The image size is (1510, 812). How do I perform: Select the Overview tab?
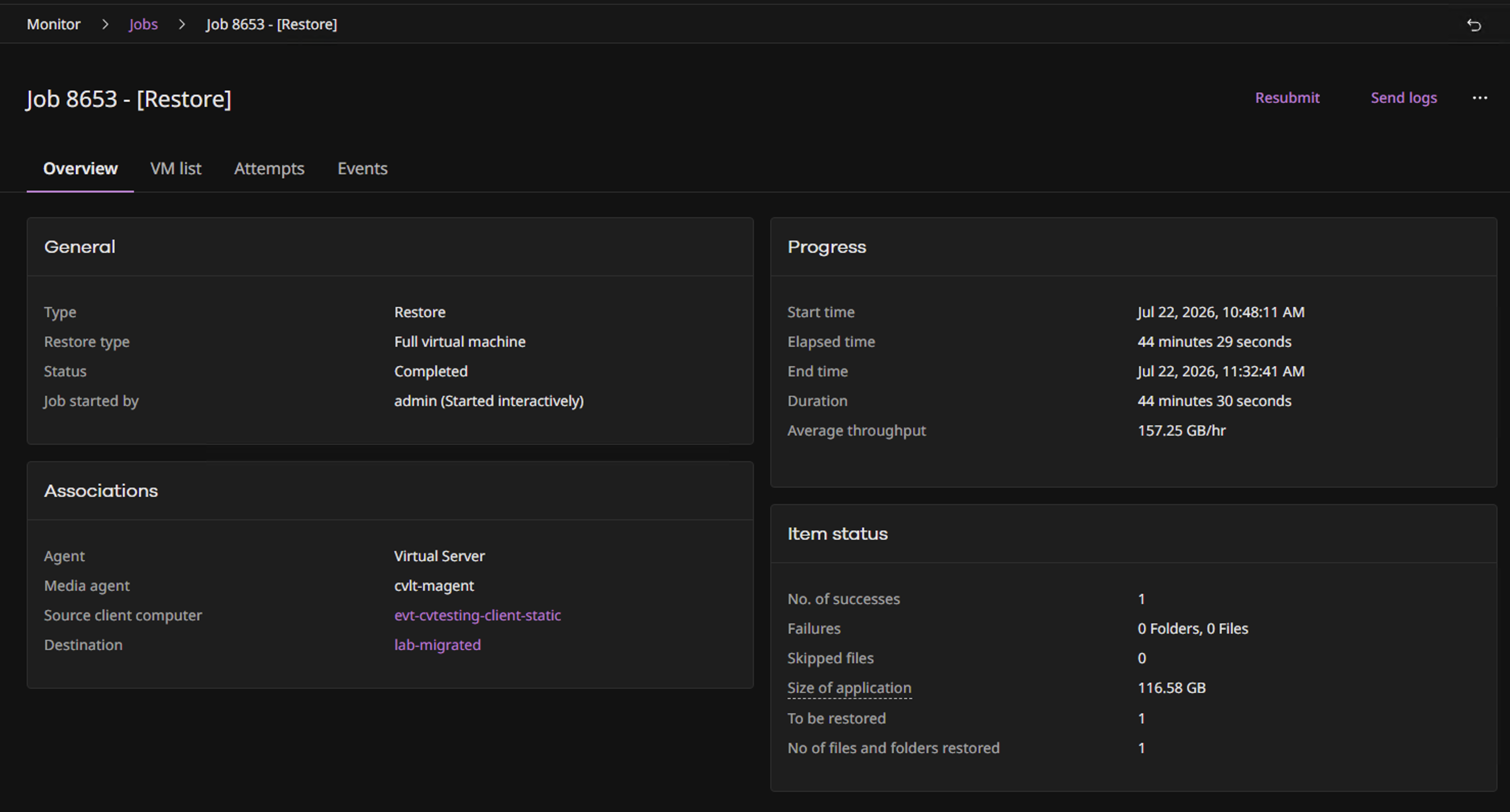click(x=80, y=169)
